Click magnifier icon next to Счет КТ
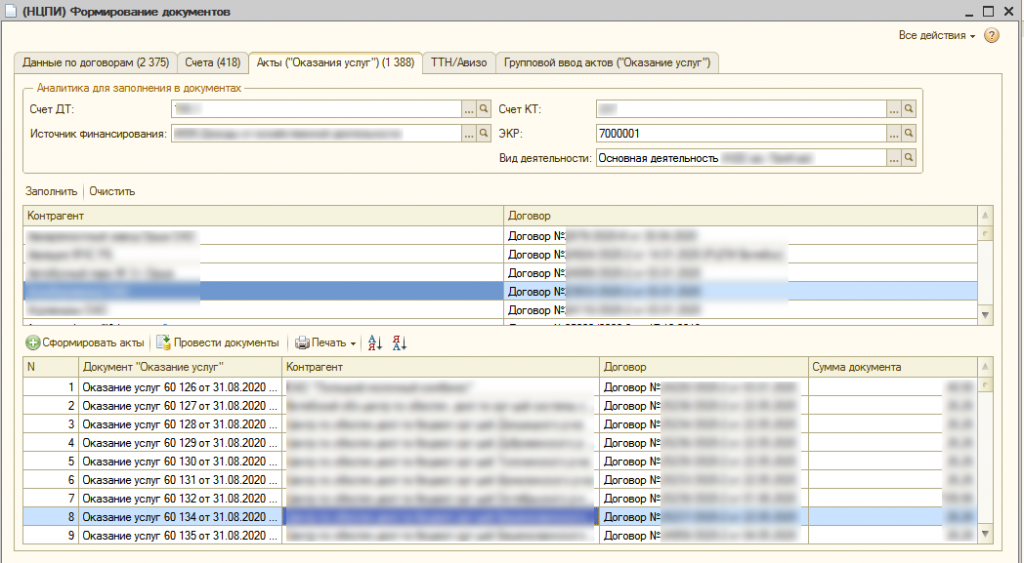The image size is (1024, 563). coord(909,109)
